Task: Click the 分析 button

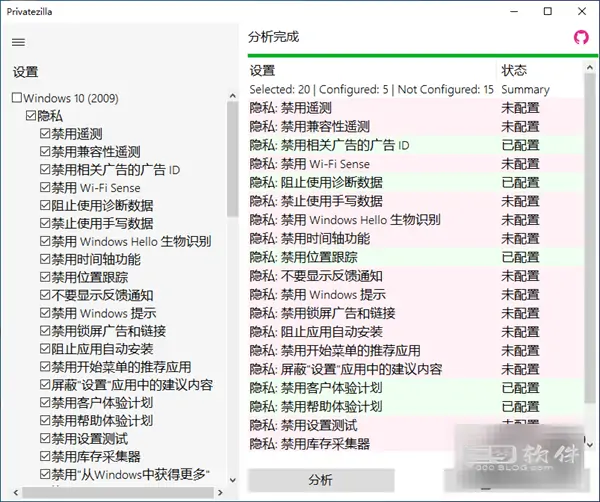Action: tap(321, 480)
